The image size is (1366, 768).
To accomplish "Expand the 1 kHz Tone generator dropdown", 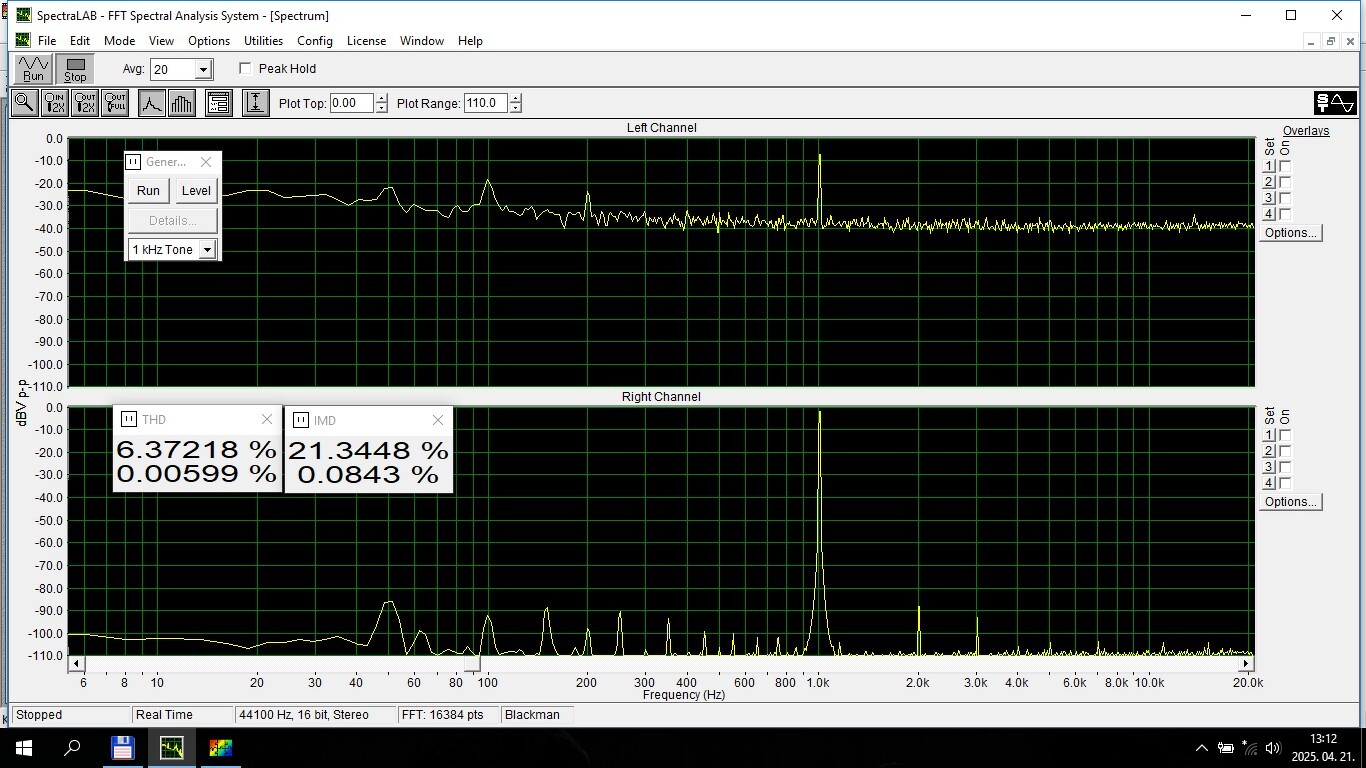I will click(x=207, y=250).
